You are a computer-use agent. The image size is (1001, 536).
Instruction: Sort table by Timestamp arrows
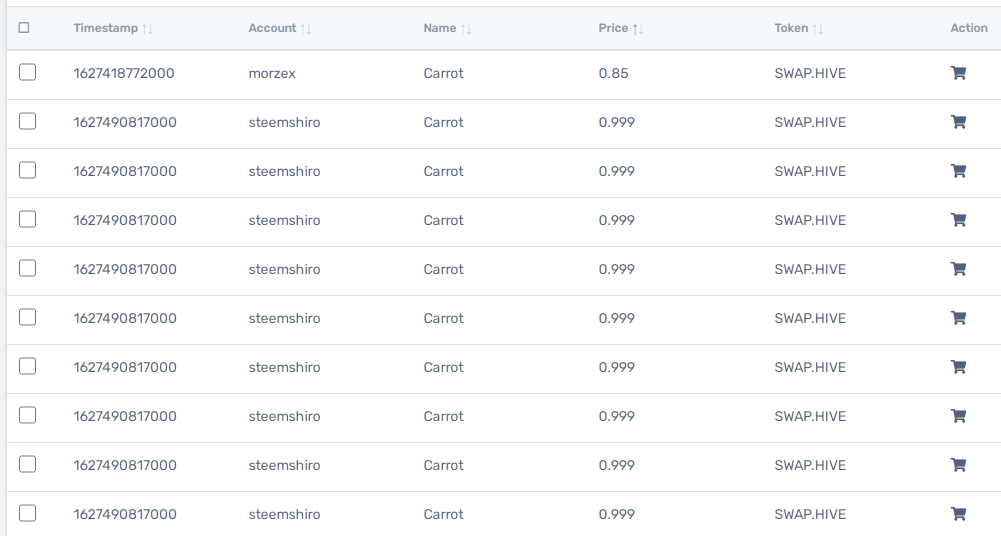147,29
